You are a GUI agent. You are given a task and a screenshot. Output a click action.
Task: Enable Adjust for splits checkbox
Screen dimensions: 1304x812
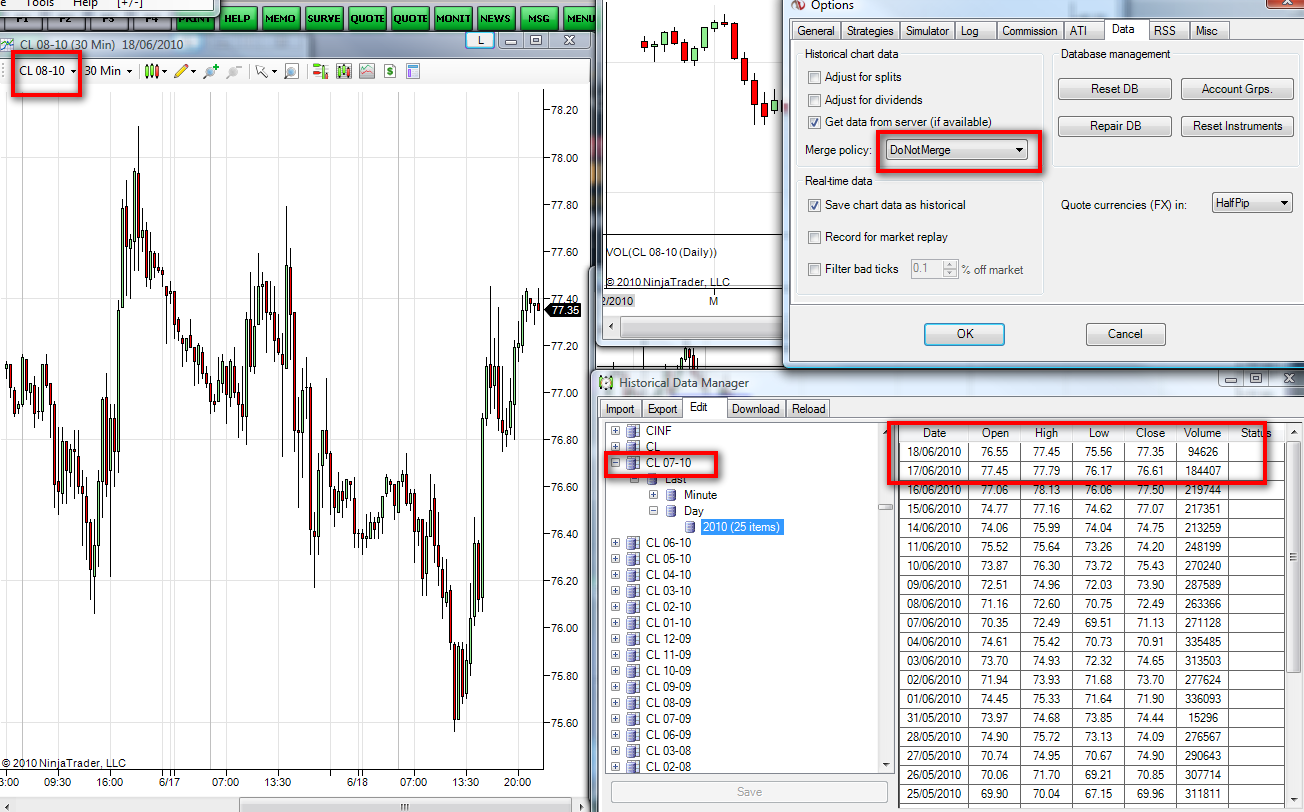814,77
